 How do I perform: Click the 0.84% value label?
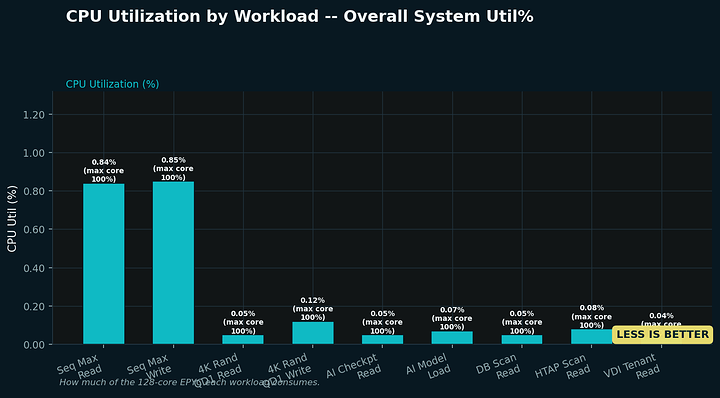(x=104, y=162)
